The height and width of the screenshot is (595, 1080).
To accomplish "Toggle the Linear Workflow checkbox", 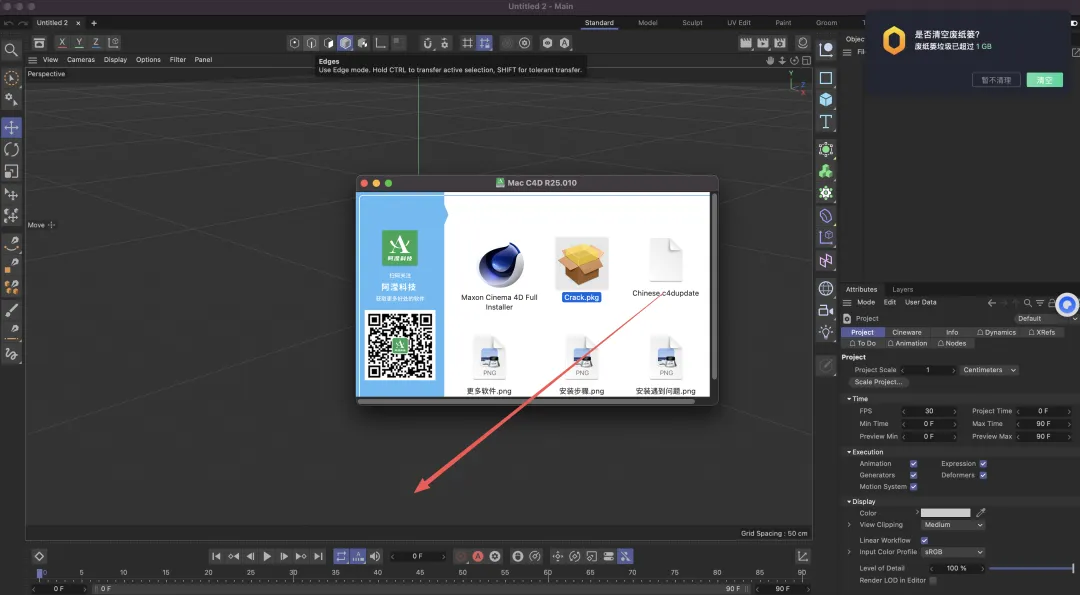I will click(924, 541).
